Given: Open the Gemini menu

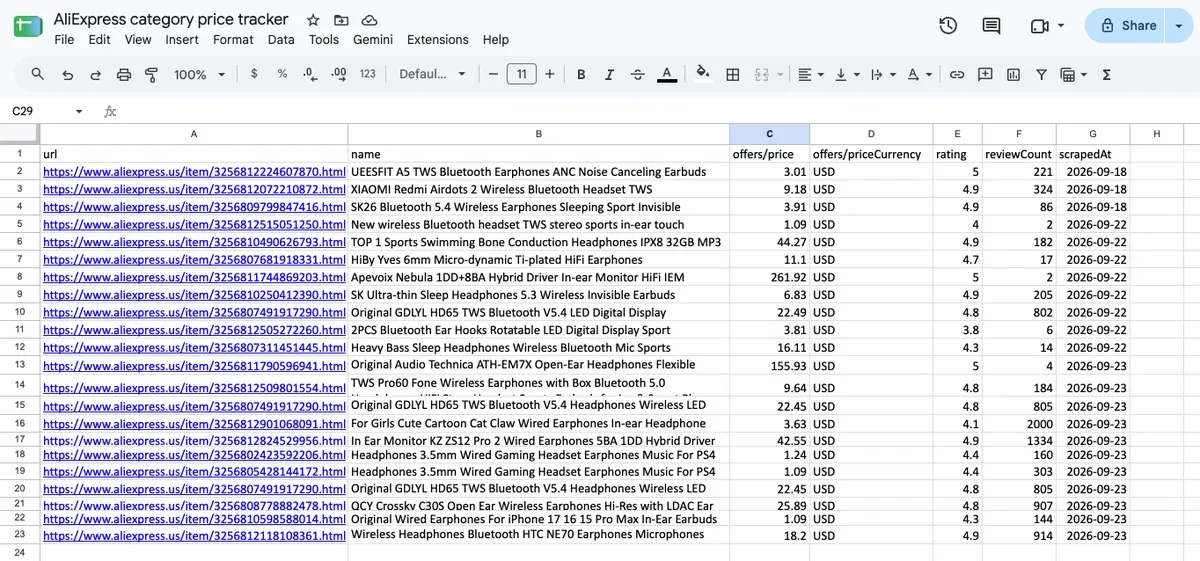Looking at the screenshot, I should coord(373,40).
